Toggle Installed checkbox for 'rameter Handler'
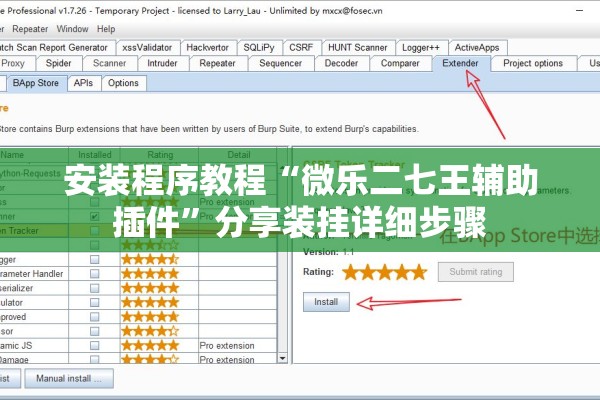600x400 pixels. [95, 274]
